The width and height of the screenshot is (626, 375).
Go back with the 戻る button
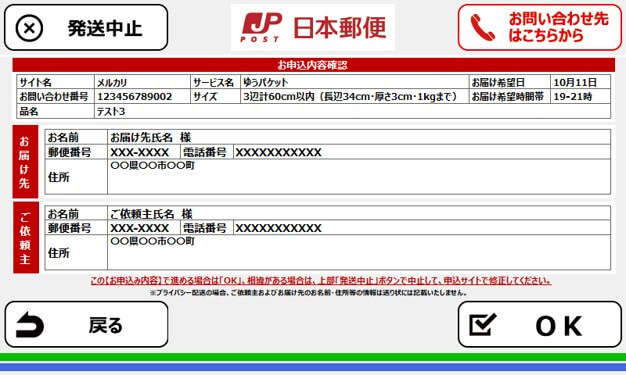(86, 324)
